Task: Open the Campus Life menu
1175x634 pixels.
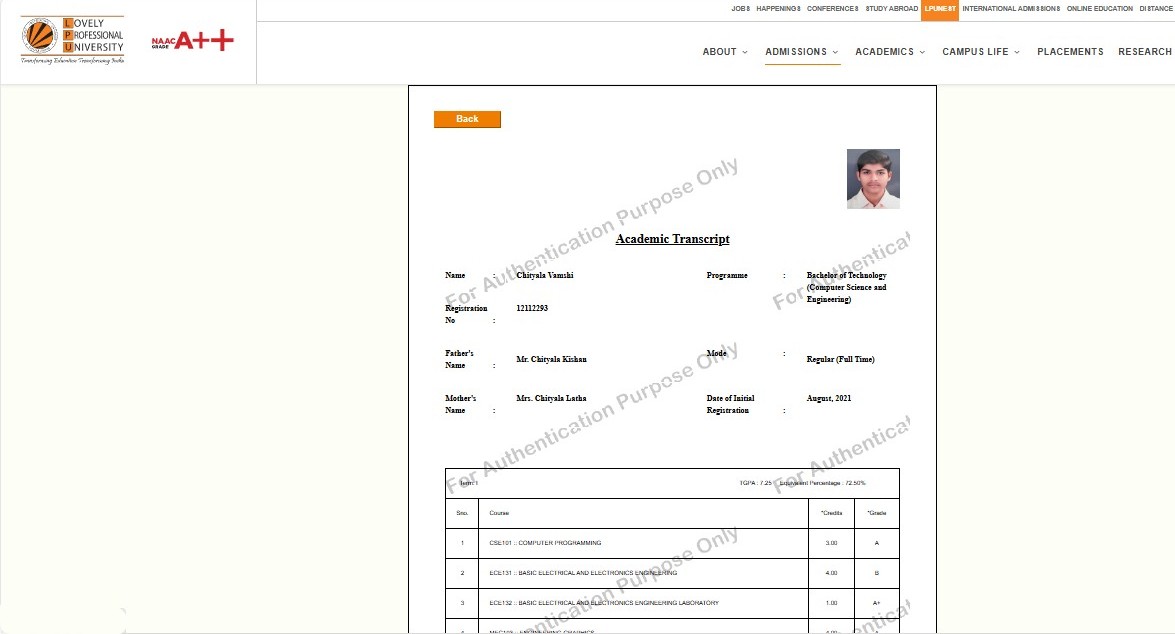Action: click(x=975, y=52)
